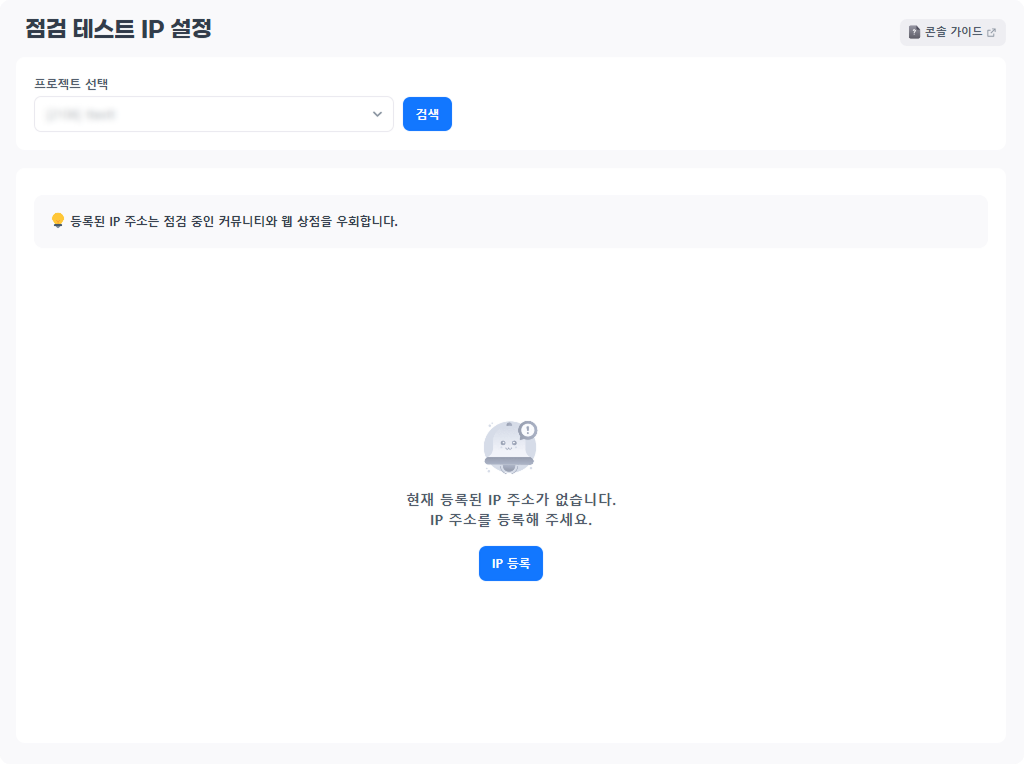Click the document icon in 콘솔 가이드

click(x=914, y=32)
